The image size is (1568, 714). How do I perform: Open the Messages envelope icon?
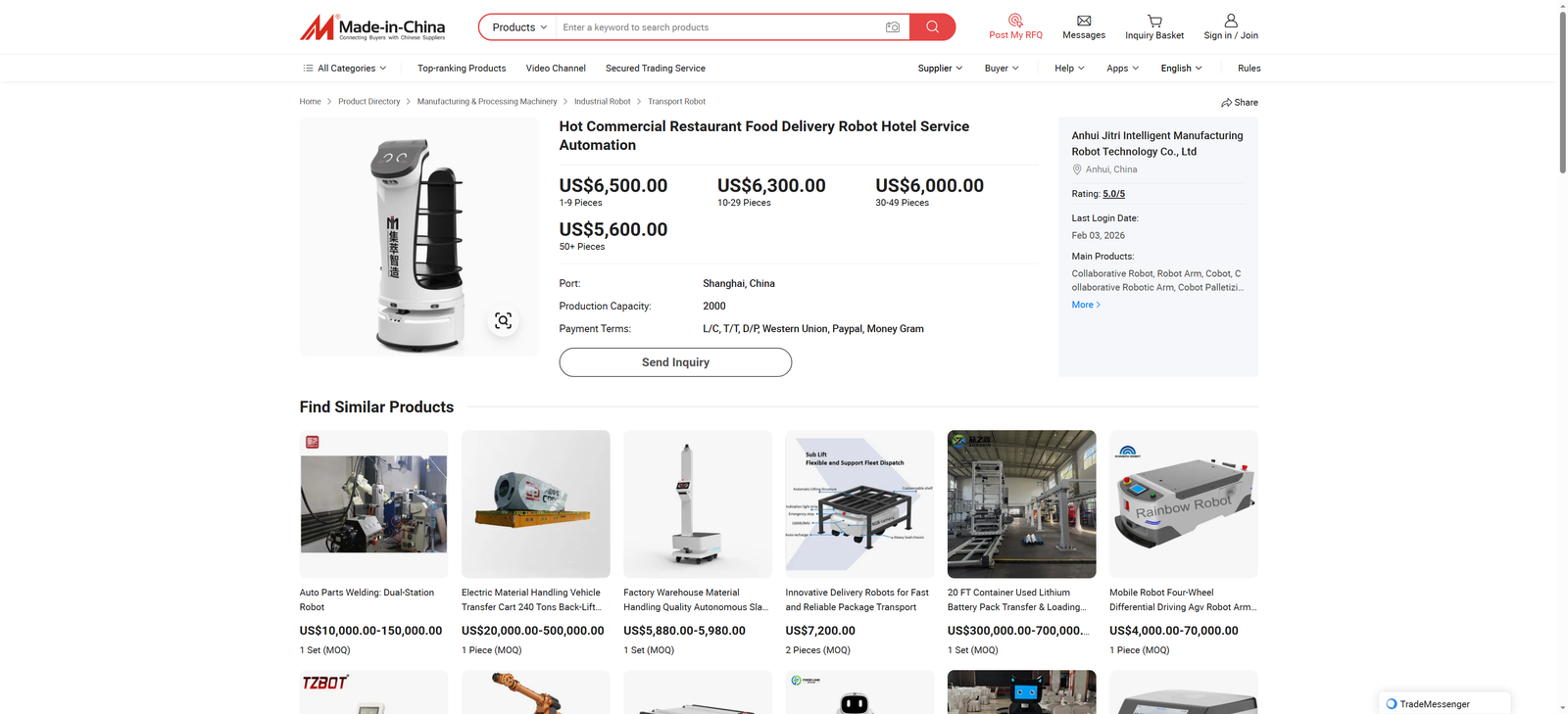point(1084,21)
